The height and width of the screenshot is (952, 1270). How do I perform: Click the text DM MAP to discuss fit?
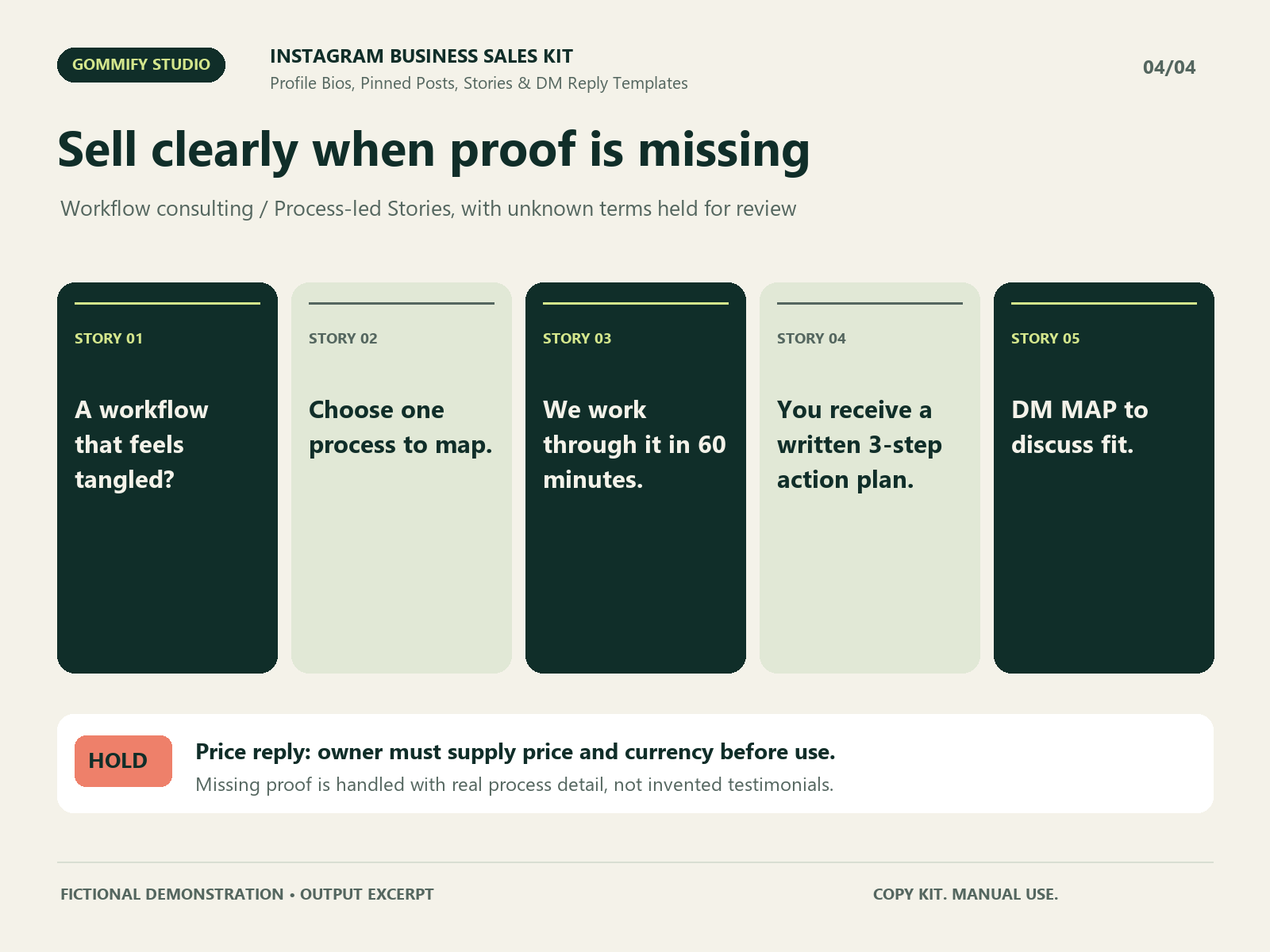[x=1079, y=427]
